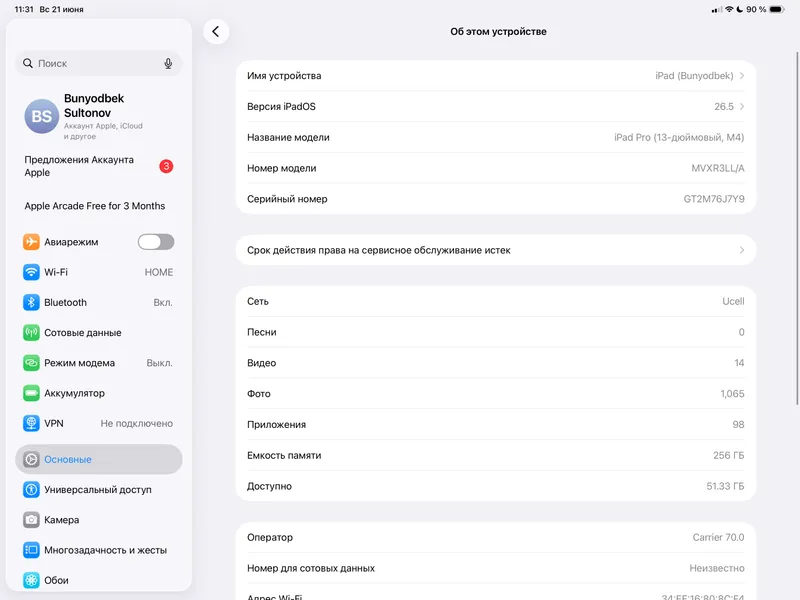Tap the Ucell network value
The height and width of the screenshot is (600, 800).
(x=733, y=302)
